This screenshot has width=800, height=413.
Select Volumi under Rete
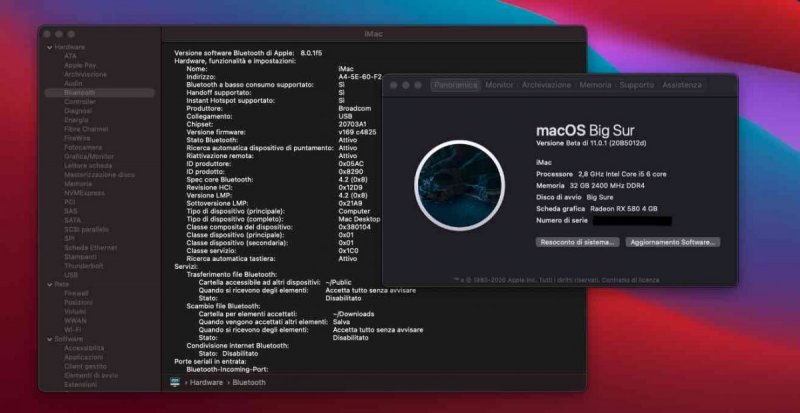(74, 311)
